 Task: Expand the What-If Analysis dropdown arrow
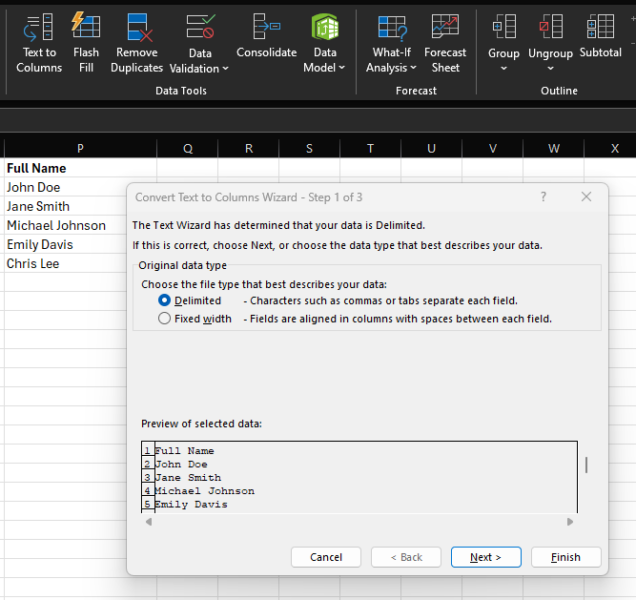coord(413,67)
